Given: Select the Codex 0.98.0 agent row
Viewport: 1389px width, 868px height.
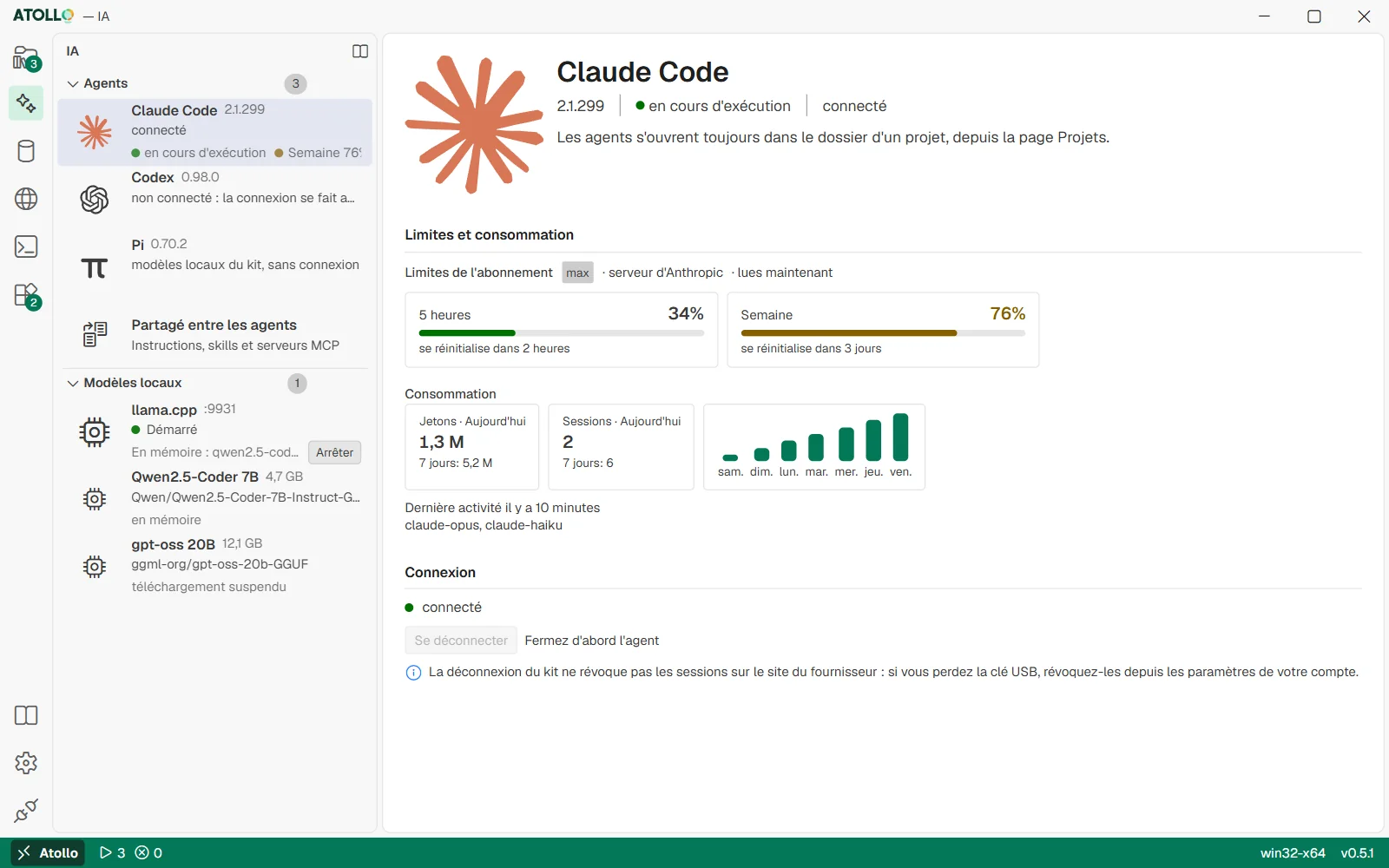Looking at the screenshot, I should [214, 200].
